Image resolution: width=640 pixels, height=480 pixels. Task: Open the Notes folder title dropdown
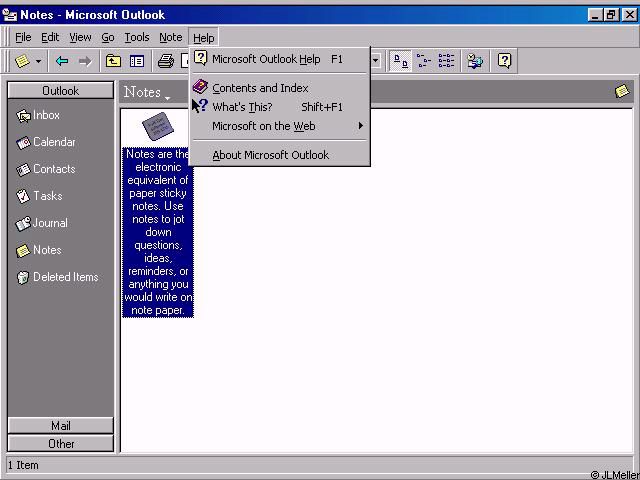point(146,93)
